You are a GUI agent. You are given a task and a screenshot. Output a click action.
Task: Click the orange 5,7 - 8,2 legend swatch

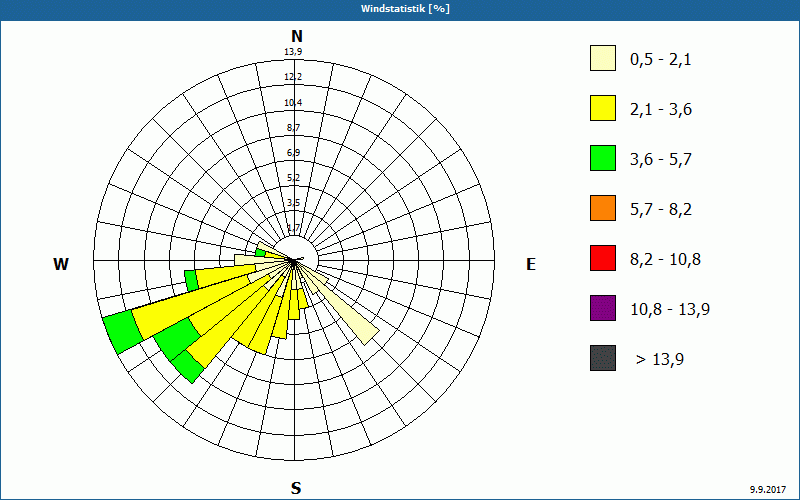coord(603,208)
